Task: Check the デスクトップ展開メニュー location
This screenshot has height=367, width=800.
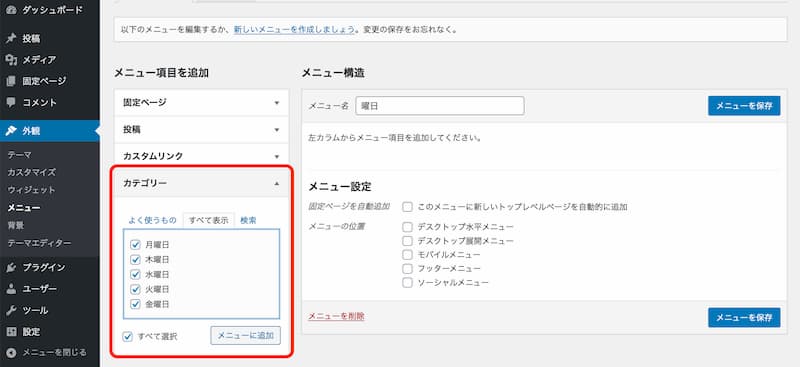Action: [x=407, y=240]
